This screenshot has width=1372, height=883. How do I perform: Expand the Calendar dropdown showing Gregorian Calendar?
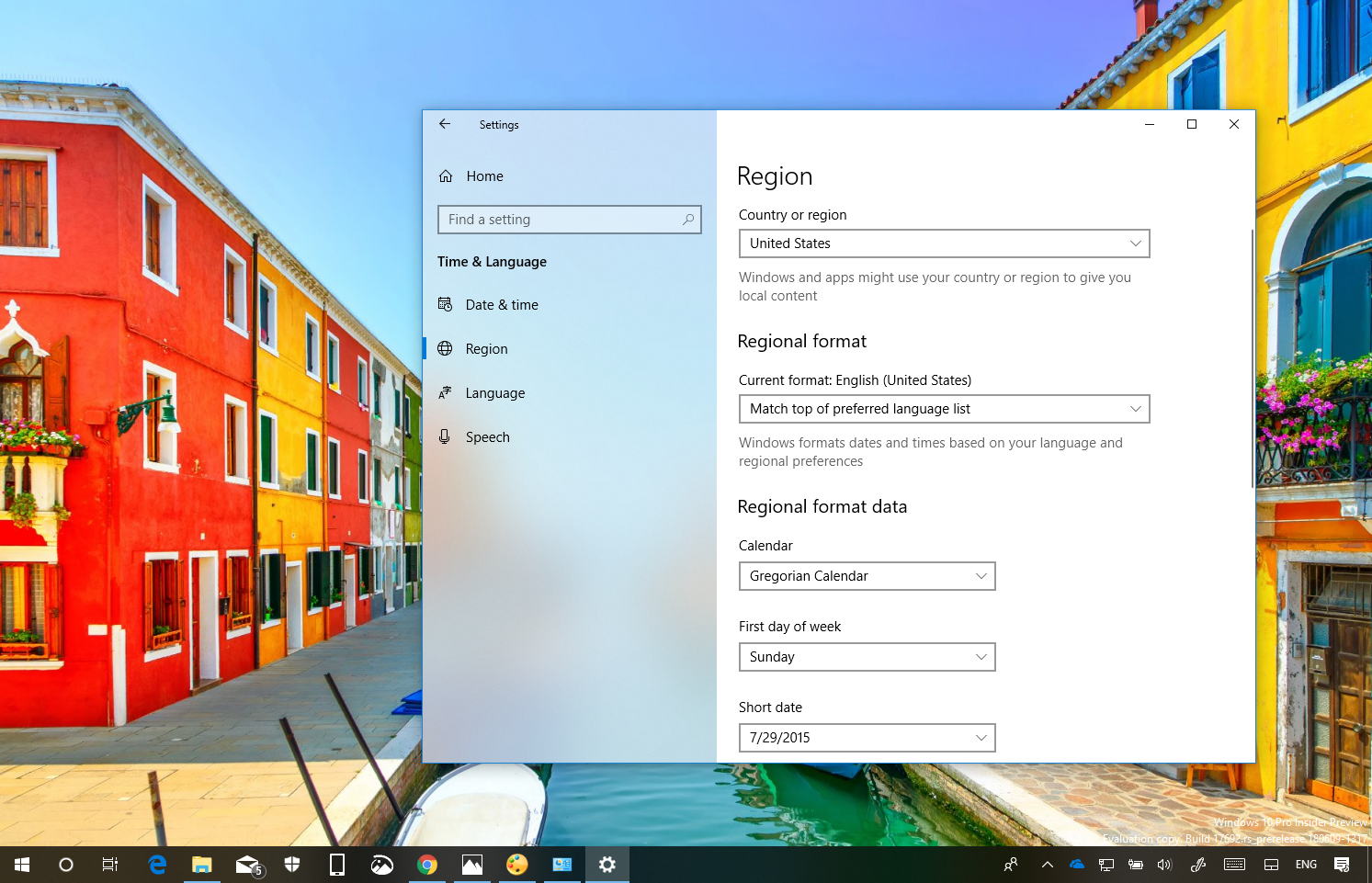867,576
